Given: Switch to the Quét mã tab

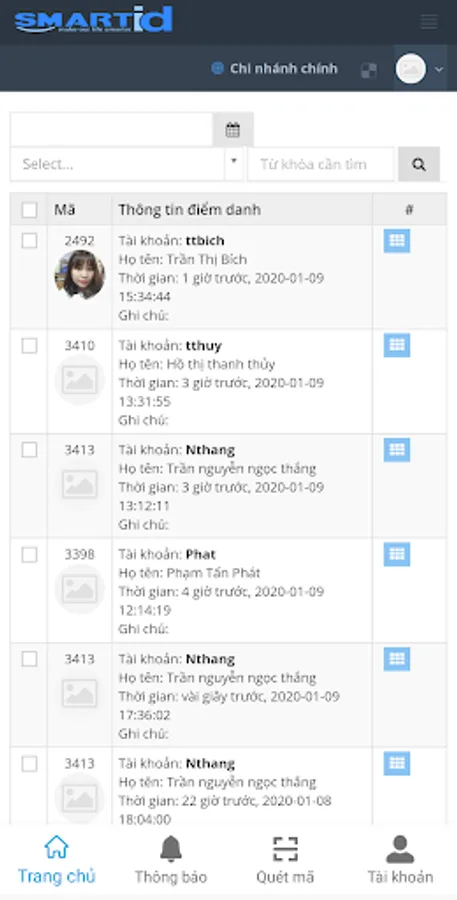Looking at the screenshot, I should (285, 860).
